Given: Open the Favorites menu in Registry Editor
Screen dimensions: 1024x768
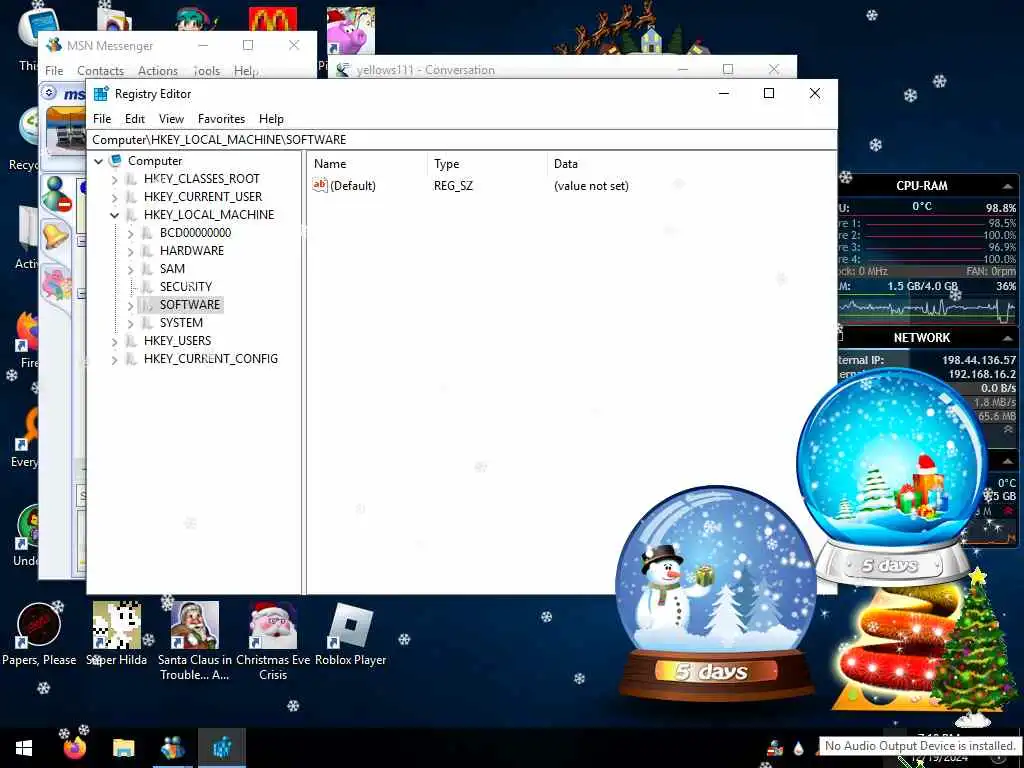Looking at the screenshot, I should click(x=221, y=119).
